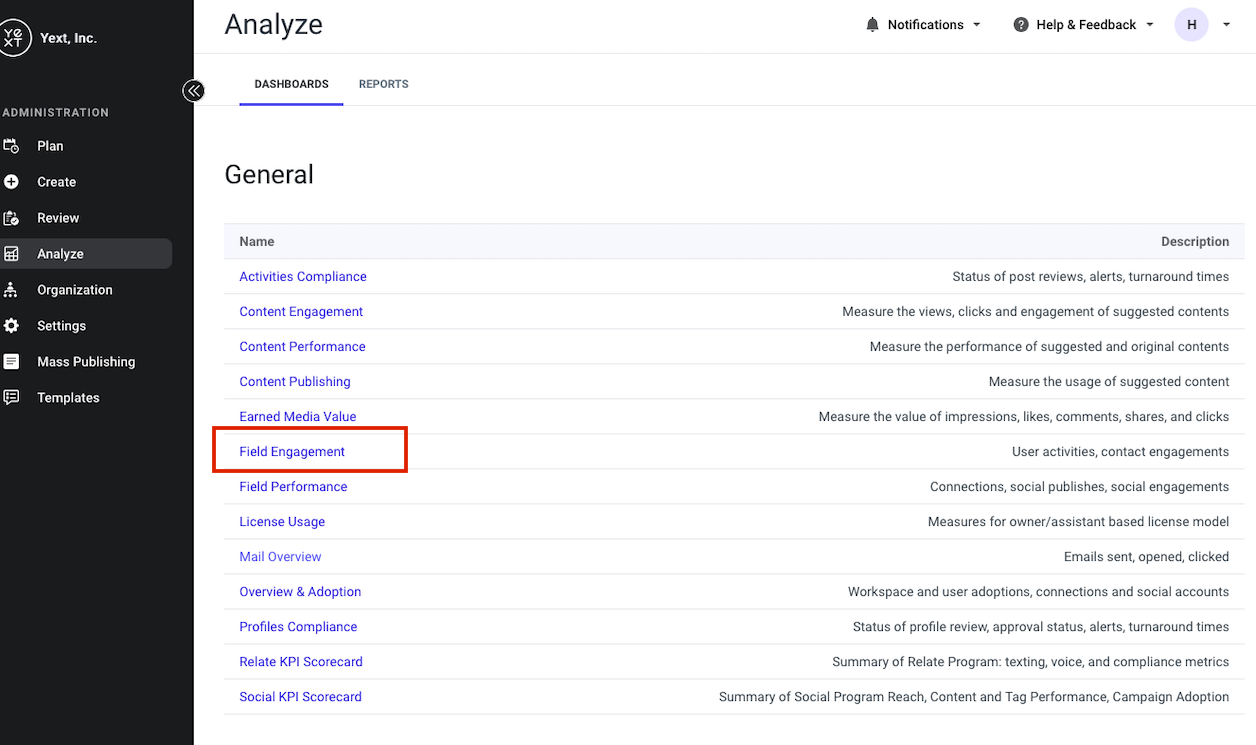This screenshot has width=1256, height=745.
Task: Open the Profiles Compliance dashboard
Action: (298, 627)
